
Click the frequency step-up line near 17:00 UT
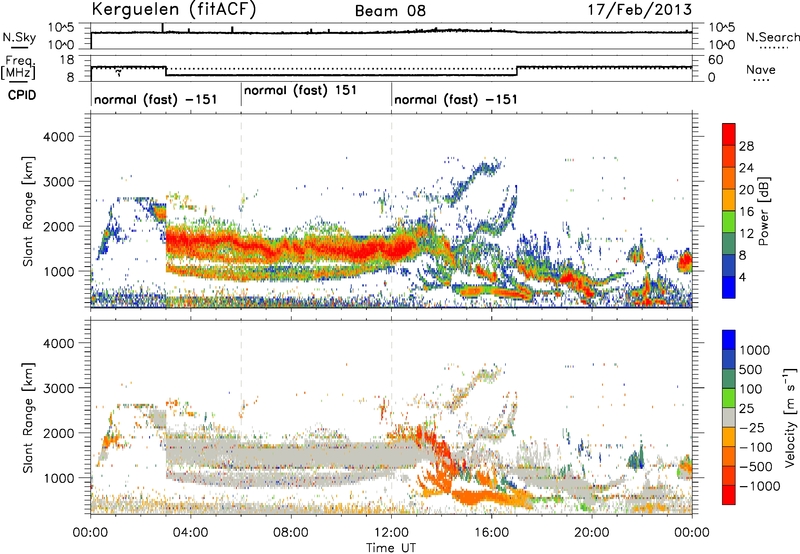tap(517, 71)
